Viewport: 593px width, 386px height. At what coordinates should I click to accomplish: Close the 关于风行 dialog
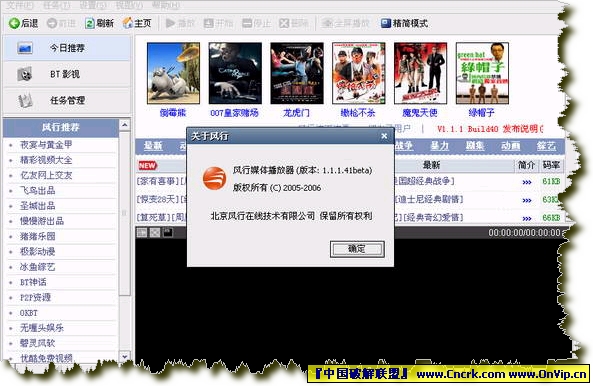[384, 136]
